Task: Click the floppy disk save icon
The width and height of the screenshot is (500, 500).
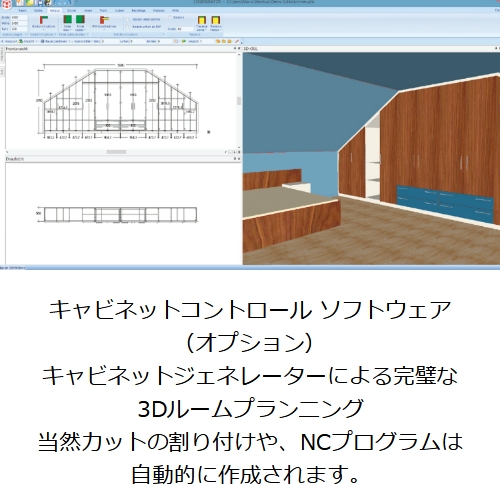Action: tap(40, 3)
